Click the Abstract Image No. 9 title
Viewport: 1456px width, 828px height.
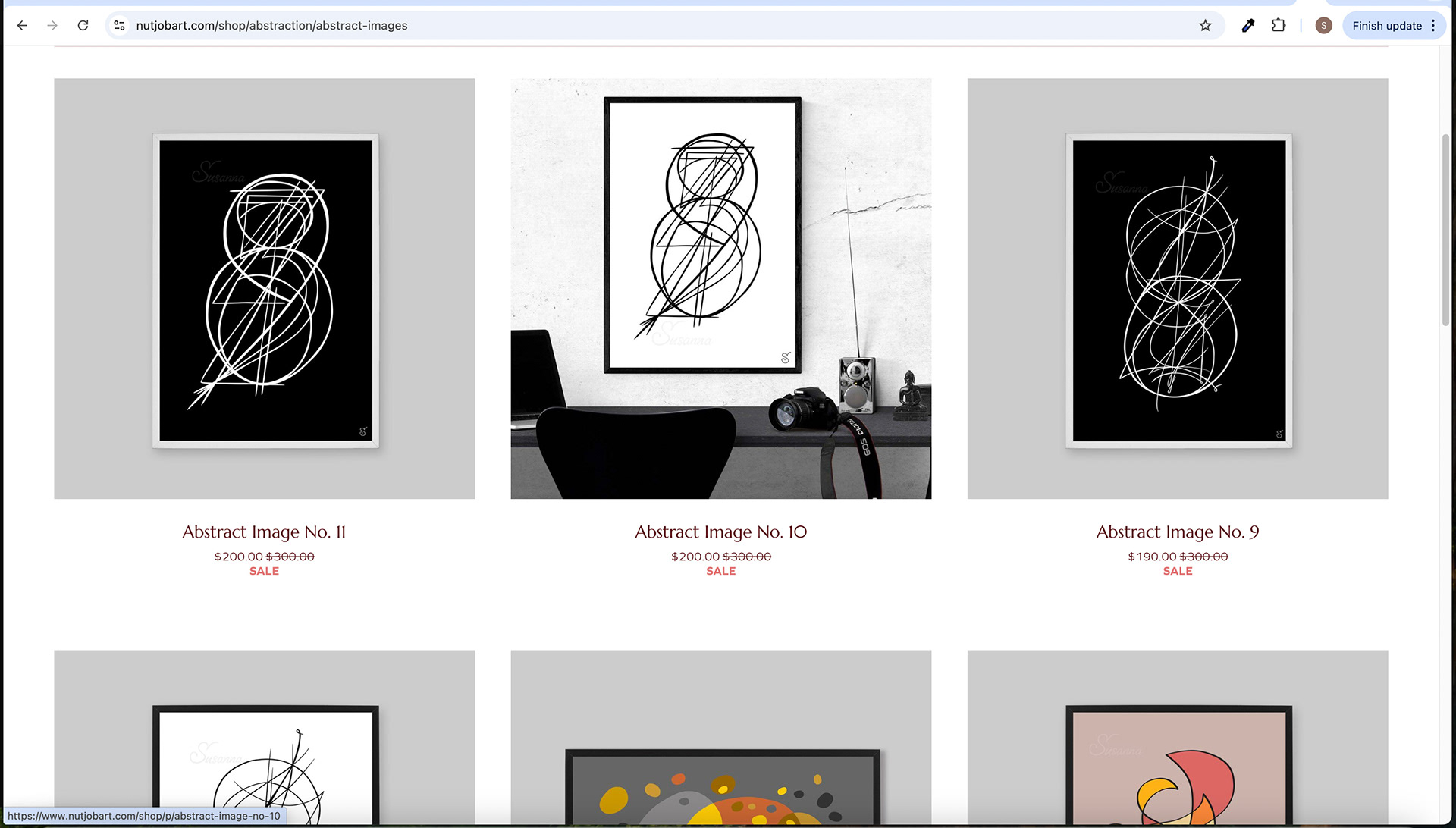point(1178,532)
